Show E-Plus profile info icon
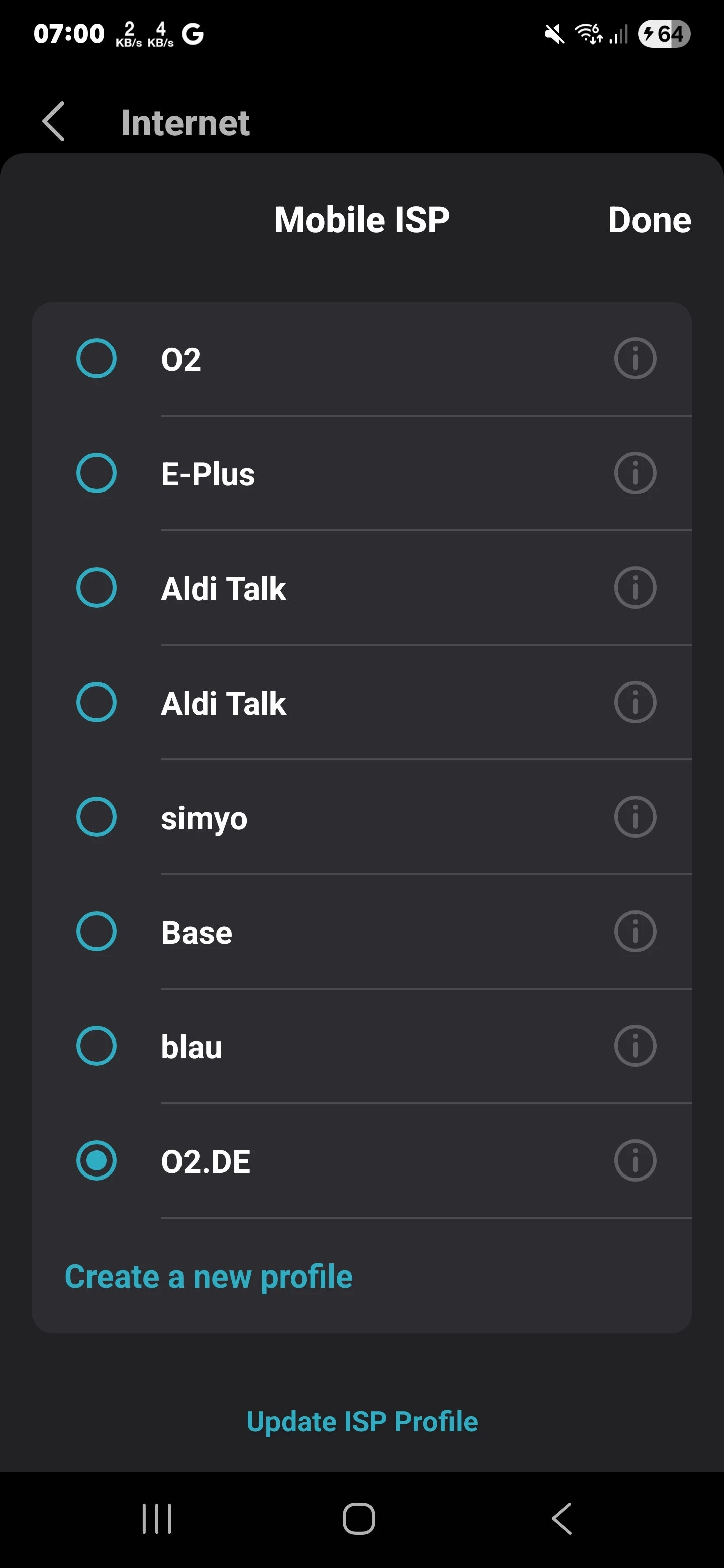The width and height of the screenshot is (724, 1568). tap(635, 473)
